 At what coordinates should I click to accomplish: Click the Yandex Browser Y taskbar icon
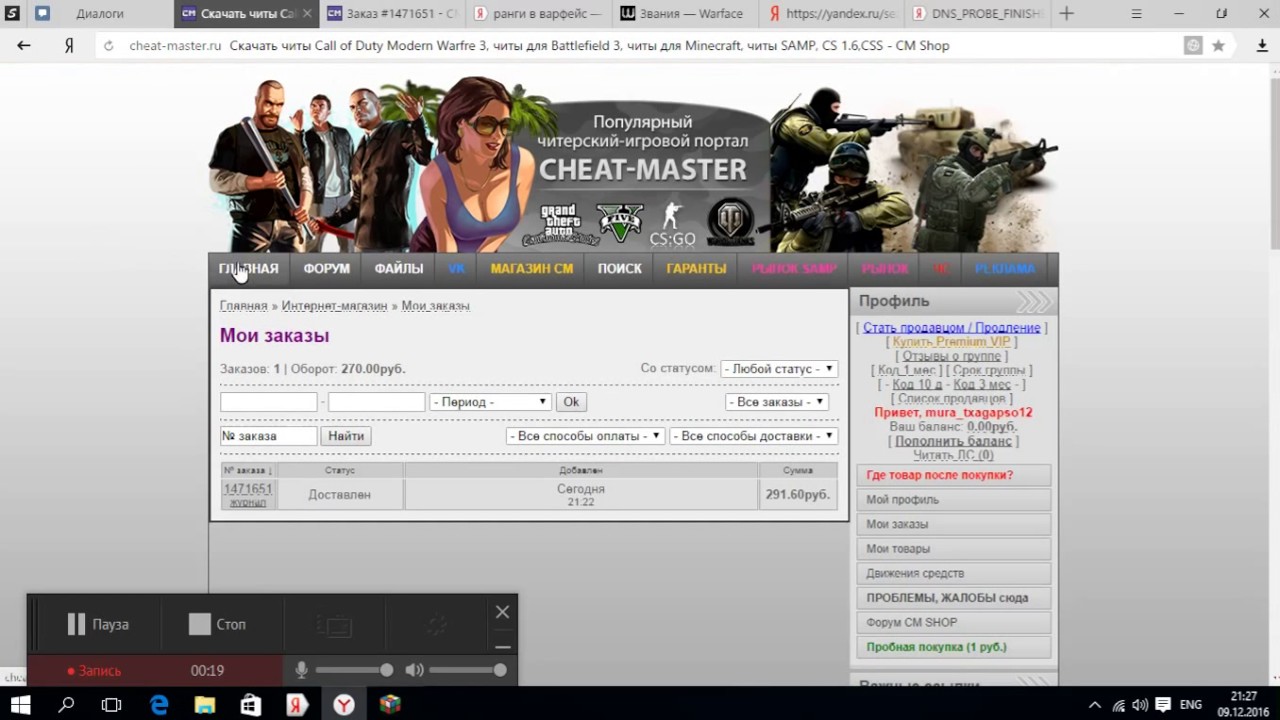[343, 704]
